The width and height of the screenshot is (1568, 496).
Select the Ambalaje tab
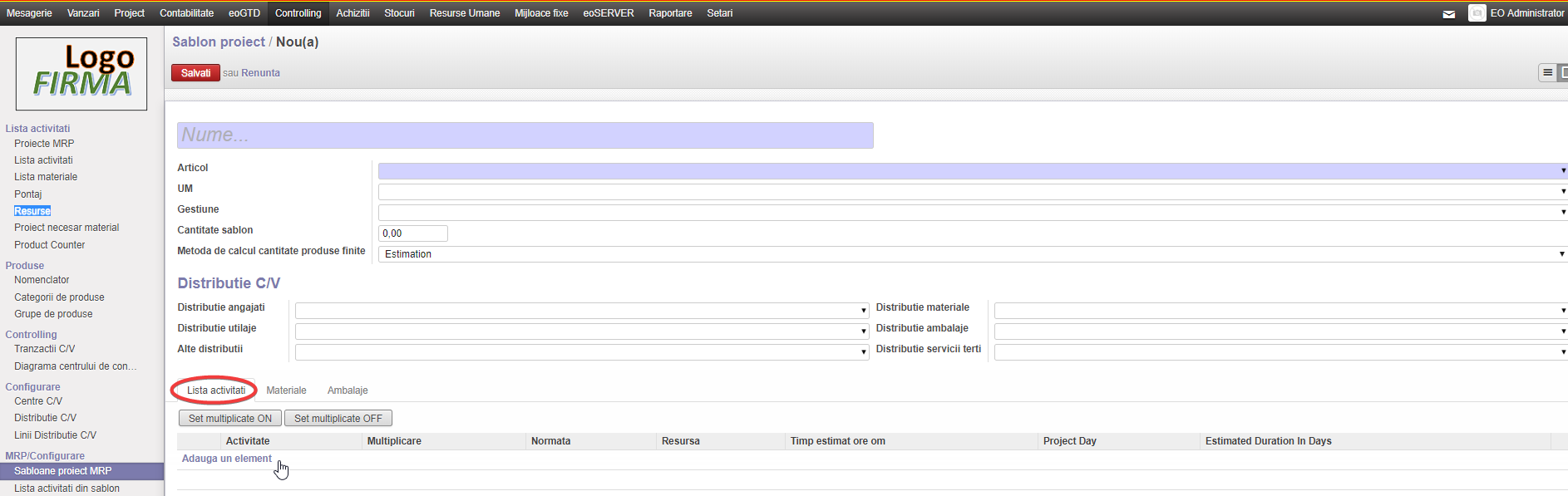[348, 390]
